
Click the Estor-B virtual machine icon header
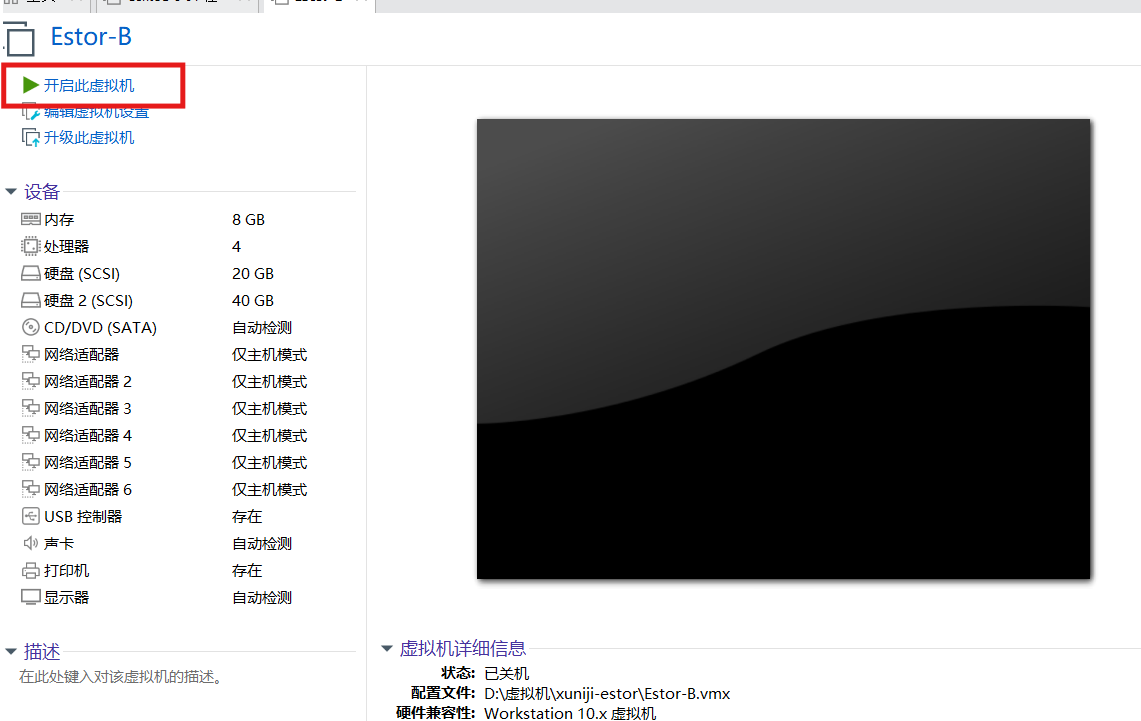(20, 39)
